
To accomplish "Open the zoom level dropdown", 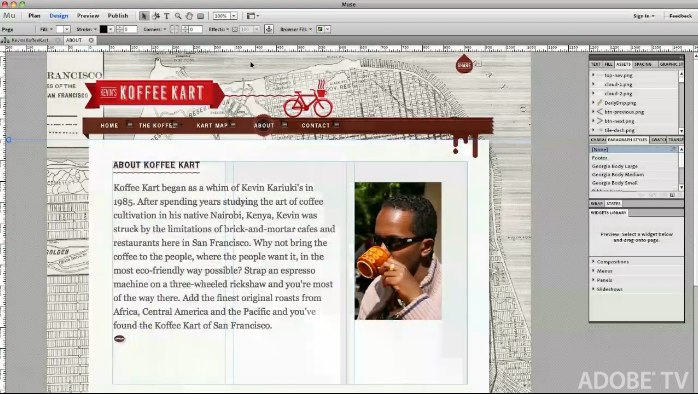I will (234, 16).
